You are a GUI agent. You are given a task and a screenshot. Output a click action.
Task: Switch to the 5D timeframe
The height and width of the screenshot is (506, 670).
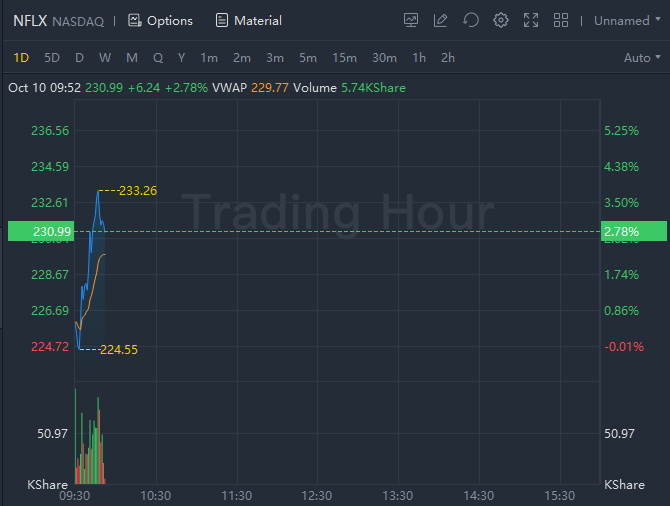(x=52, y=58)
